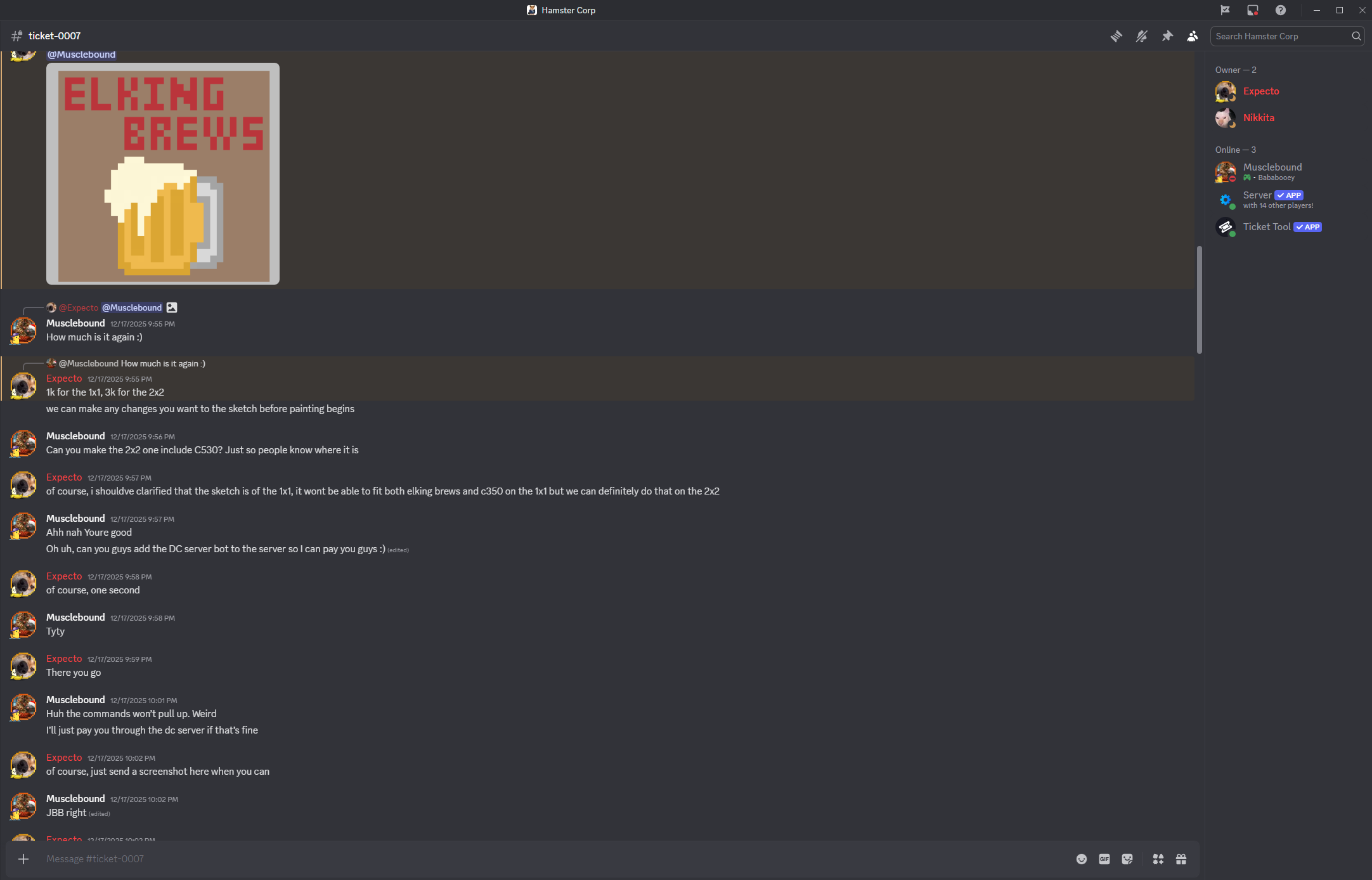
Task: Toggle notification mute bell icon
Action: point(1142,36)
